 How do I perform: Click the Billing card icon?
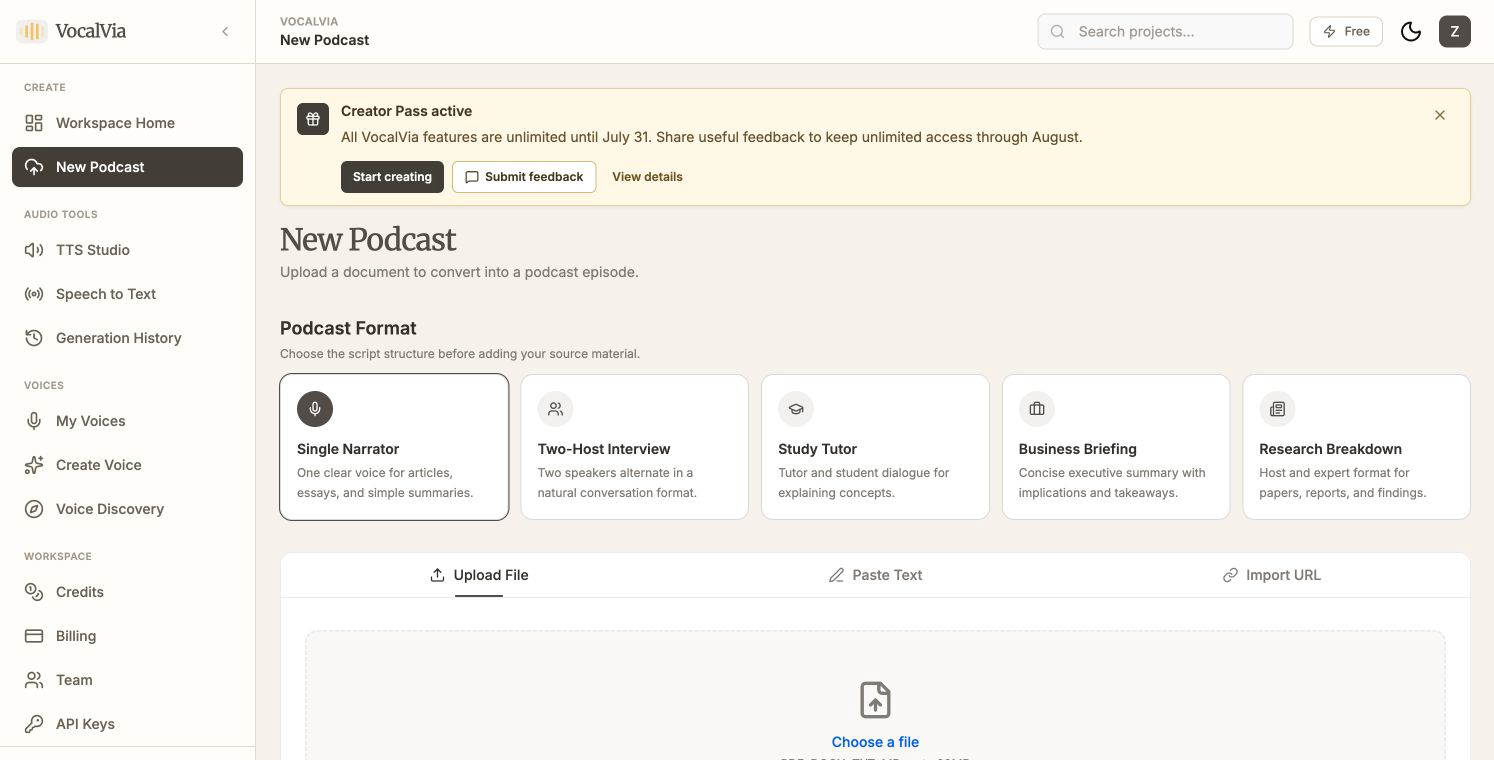(34, 636)
